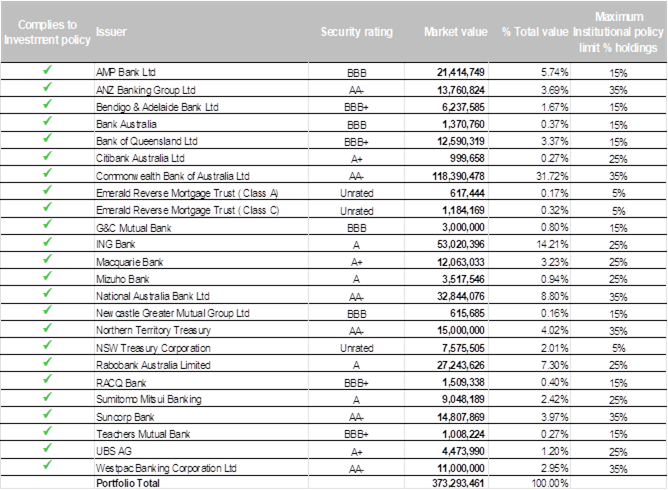Select market value 118,390,478
668x490 pixels.
[x=458, y=176]
